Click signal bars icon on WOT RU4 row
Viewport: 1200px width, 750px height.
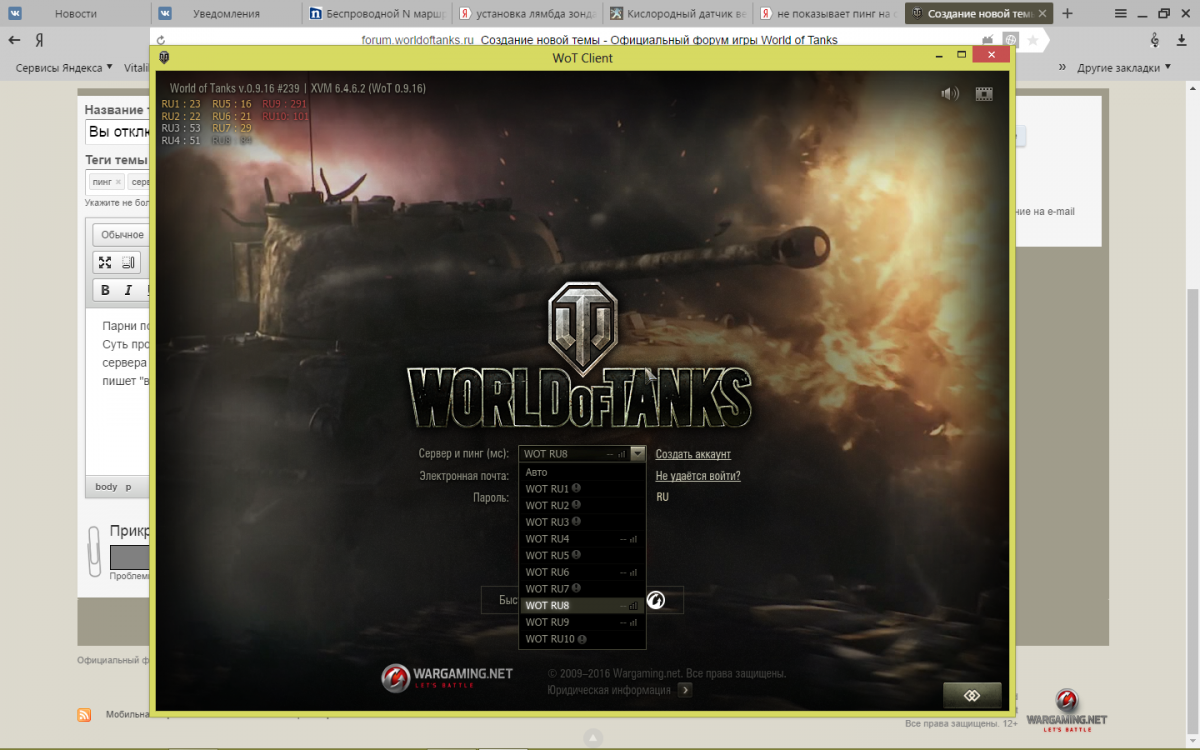(633, 539)
